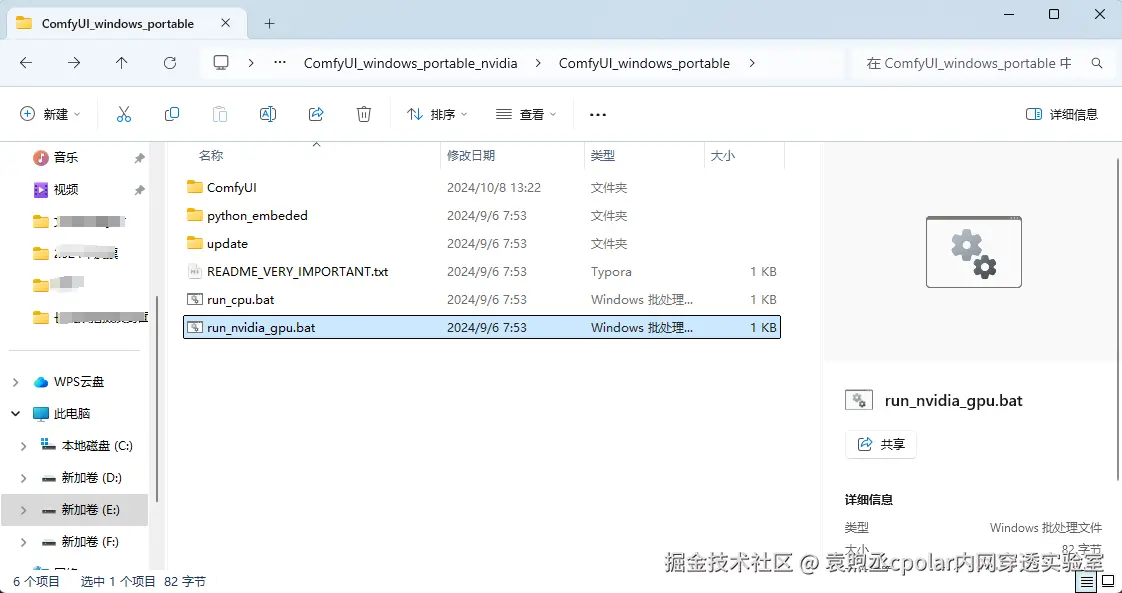Viewport: 1122px width, 593px height.
Task: Open the 查看 view dropdown
Action: [x=525, y=113]
